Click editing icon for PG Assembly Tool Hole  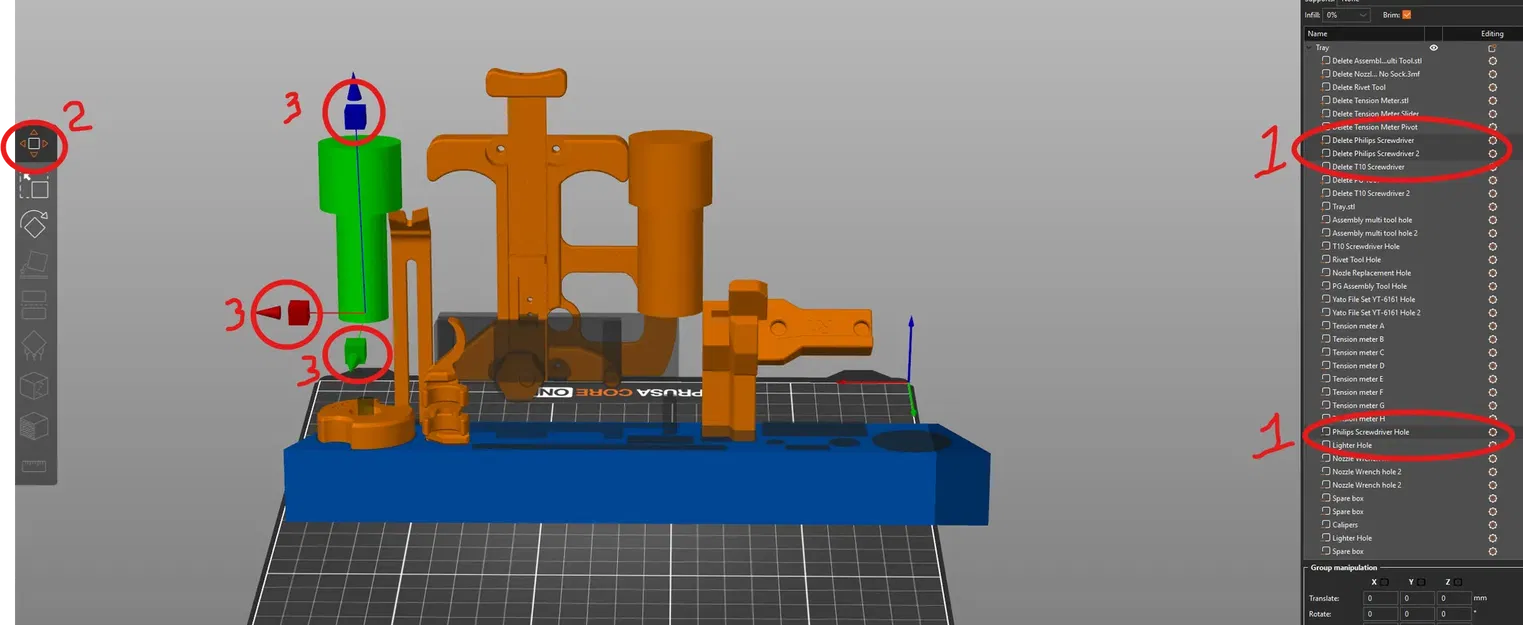click(1492, 286)
